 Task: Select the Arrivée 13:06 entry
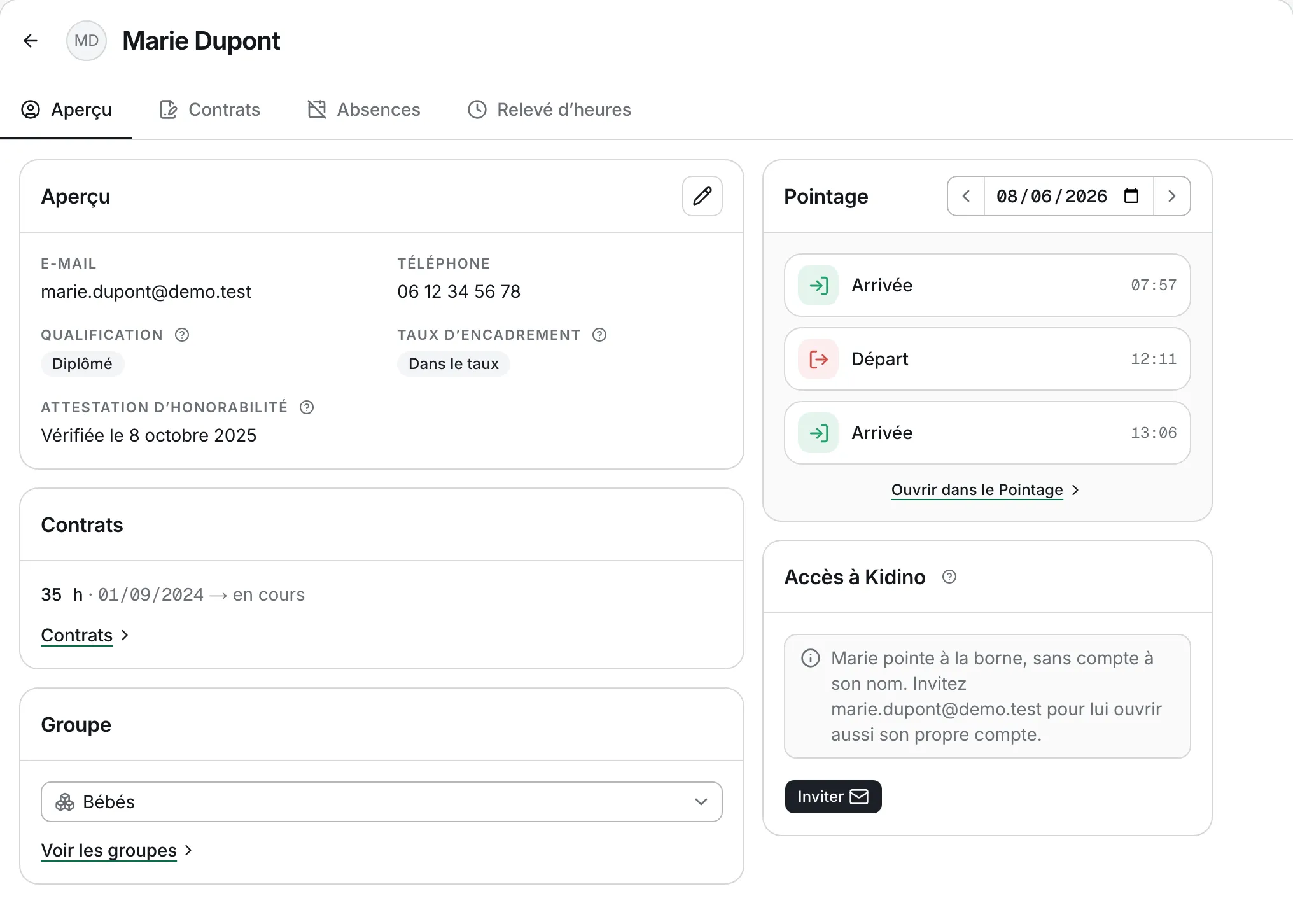[988, 433]
